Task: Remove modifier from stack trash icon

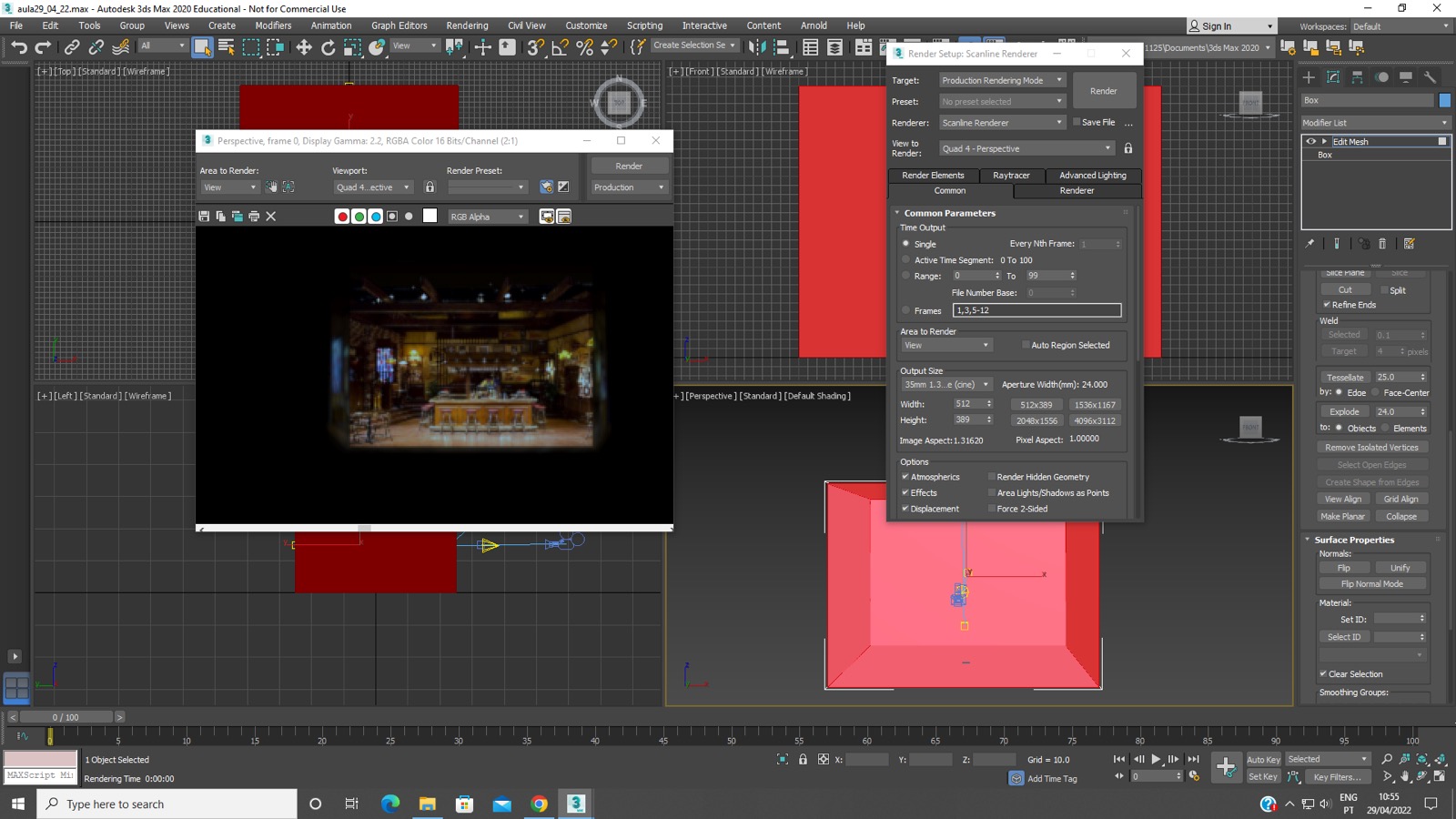Action: 1382,244
